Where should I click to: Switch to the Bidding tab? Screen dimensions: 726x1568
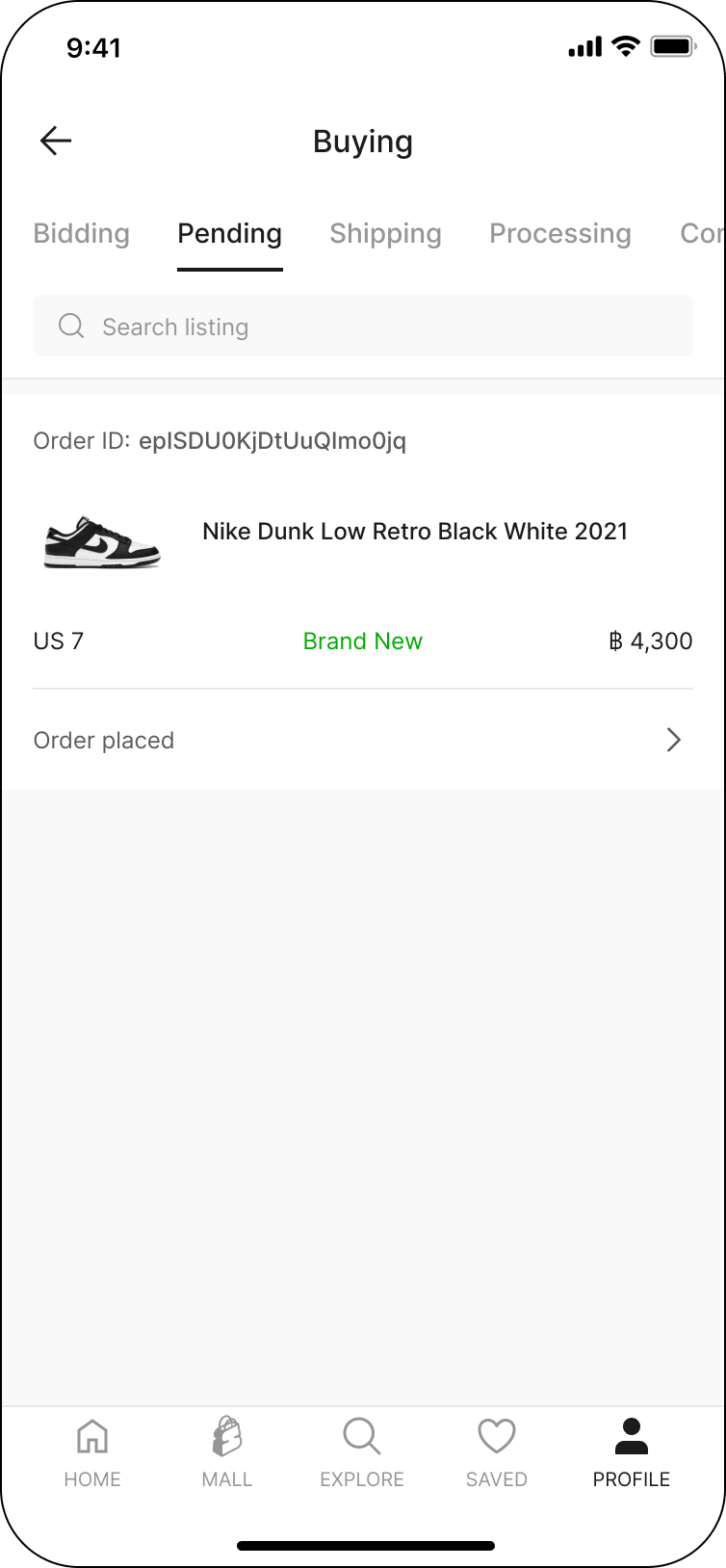pos(81,233)
